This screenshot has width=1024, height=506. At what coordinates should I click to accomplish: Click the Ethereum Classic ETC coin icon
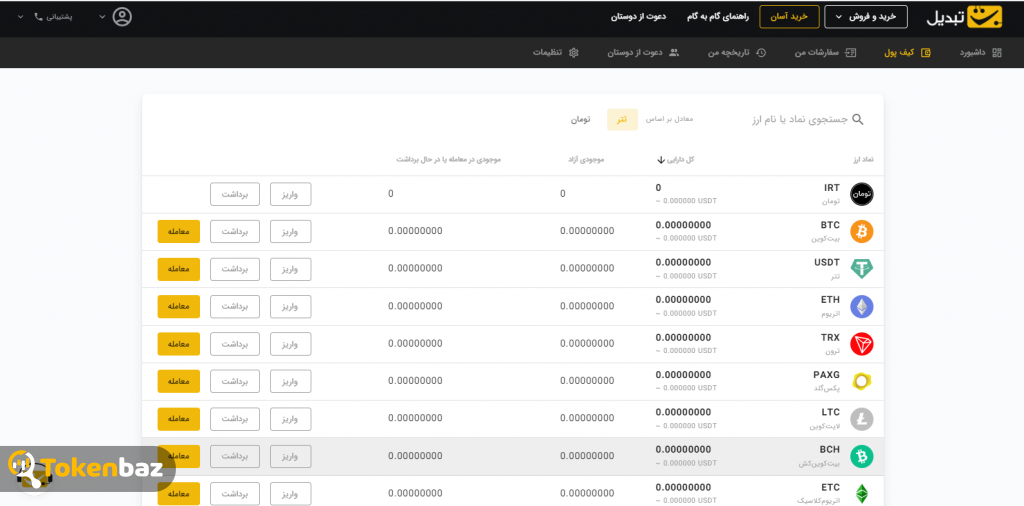click(861, 493)
